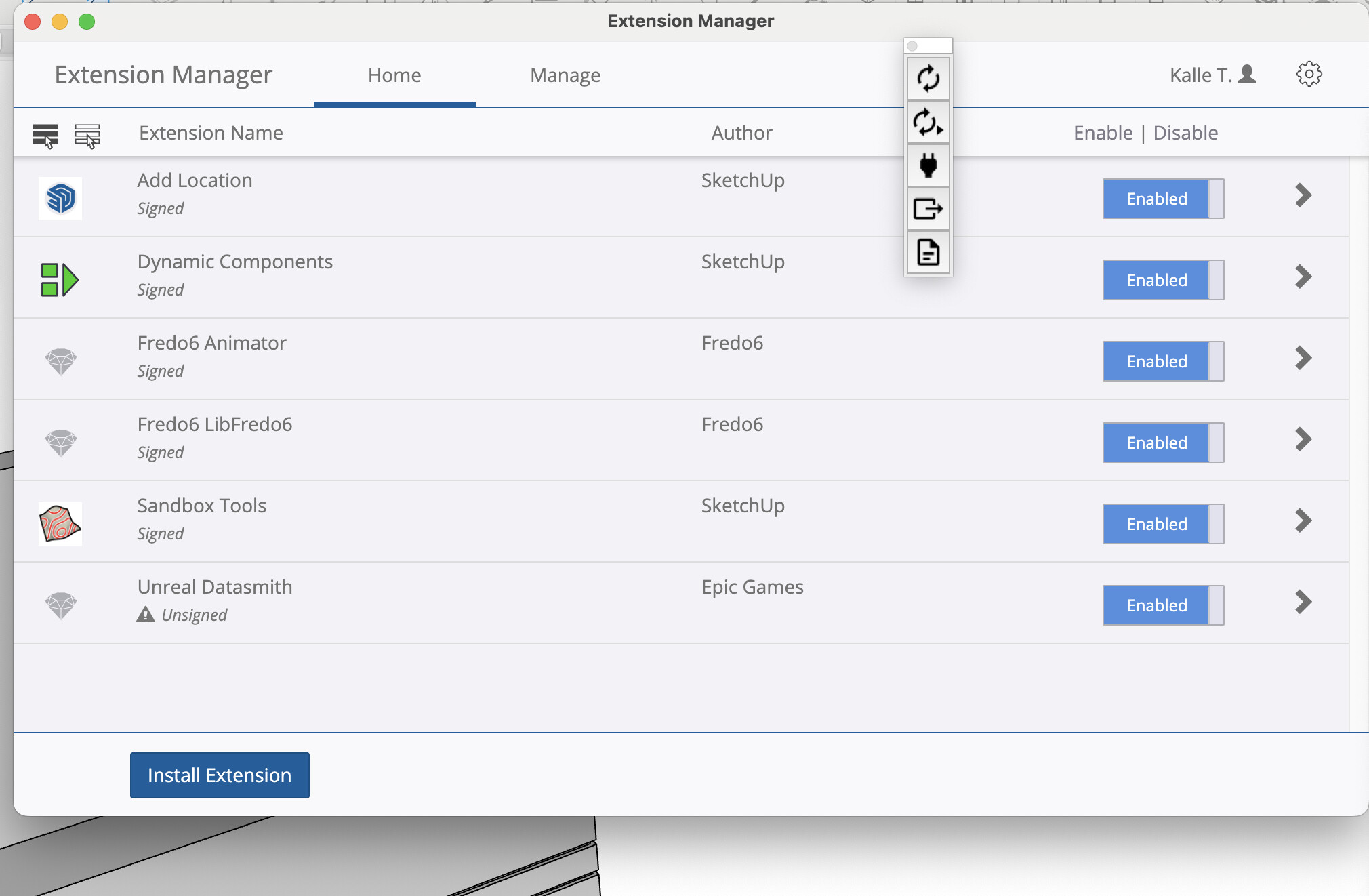Switch to the Manage tab

click(x=565, y=75)
